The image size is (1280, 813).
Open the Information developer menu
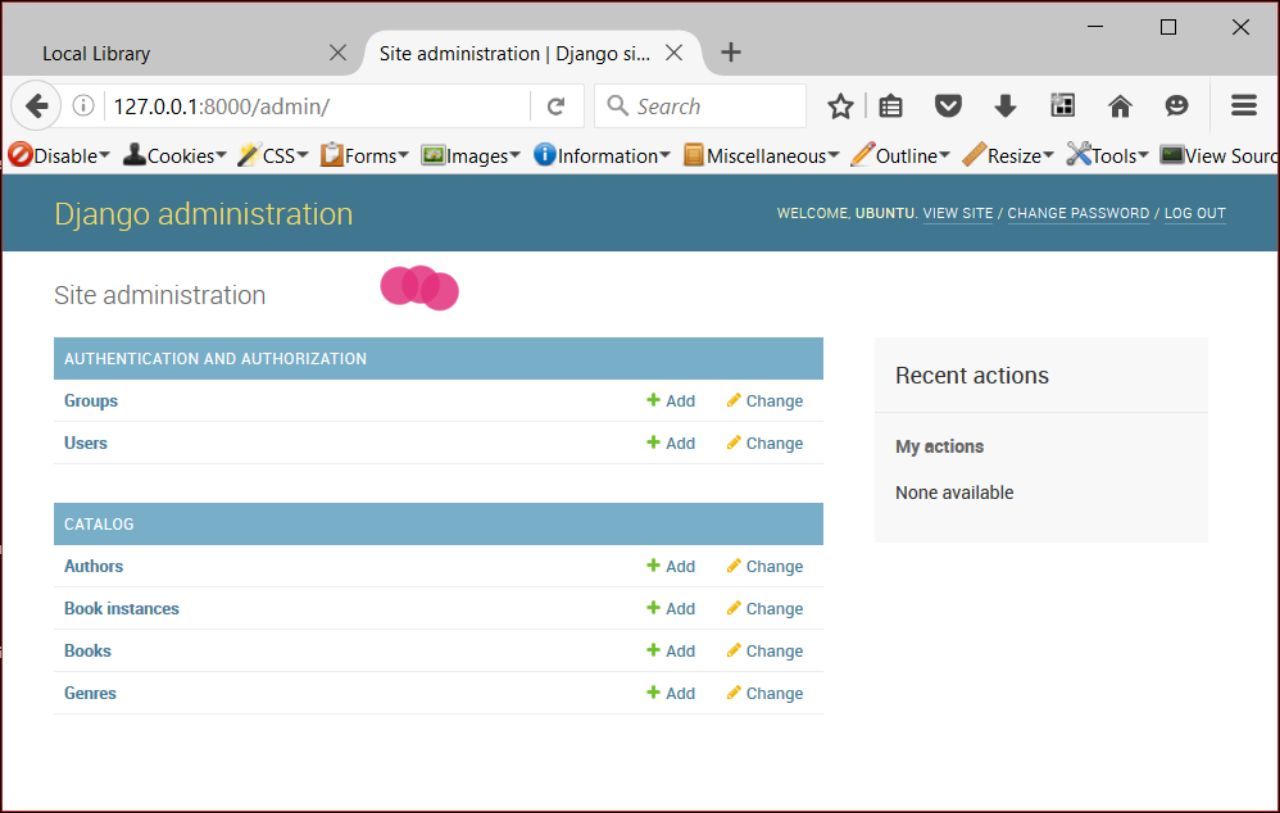pyautogui.click(x=602, y=156)
